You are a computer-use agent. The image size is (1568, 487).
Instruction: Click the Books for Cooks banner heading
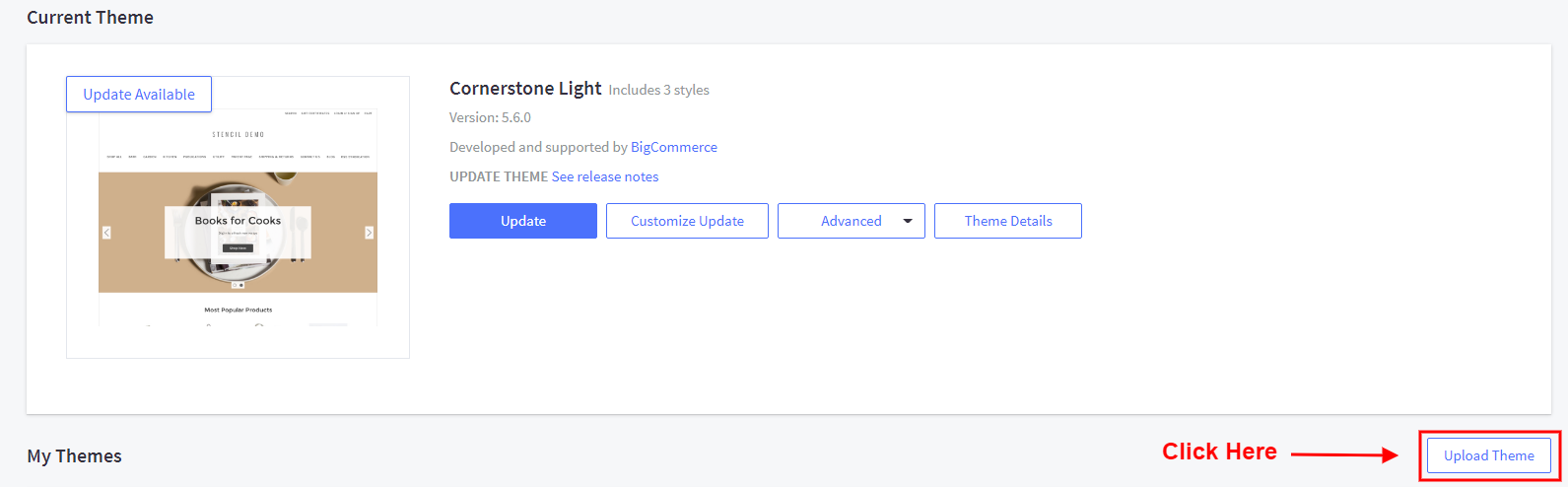(238, 221)
